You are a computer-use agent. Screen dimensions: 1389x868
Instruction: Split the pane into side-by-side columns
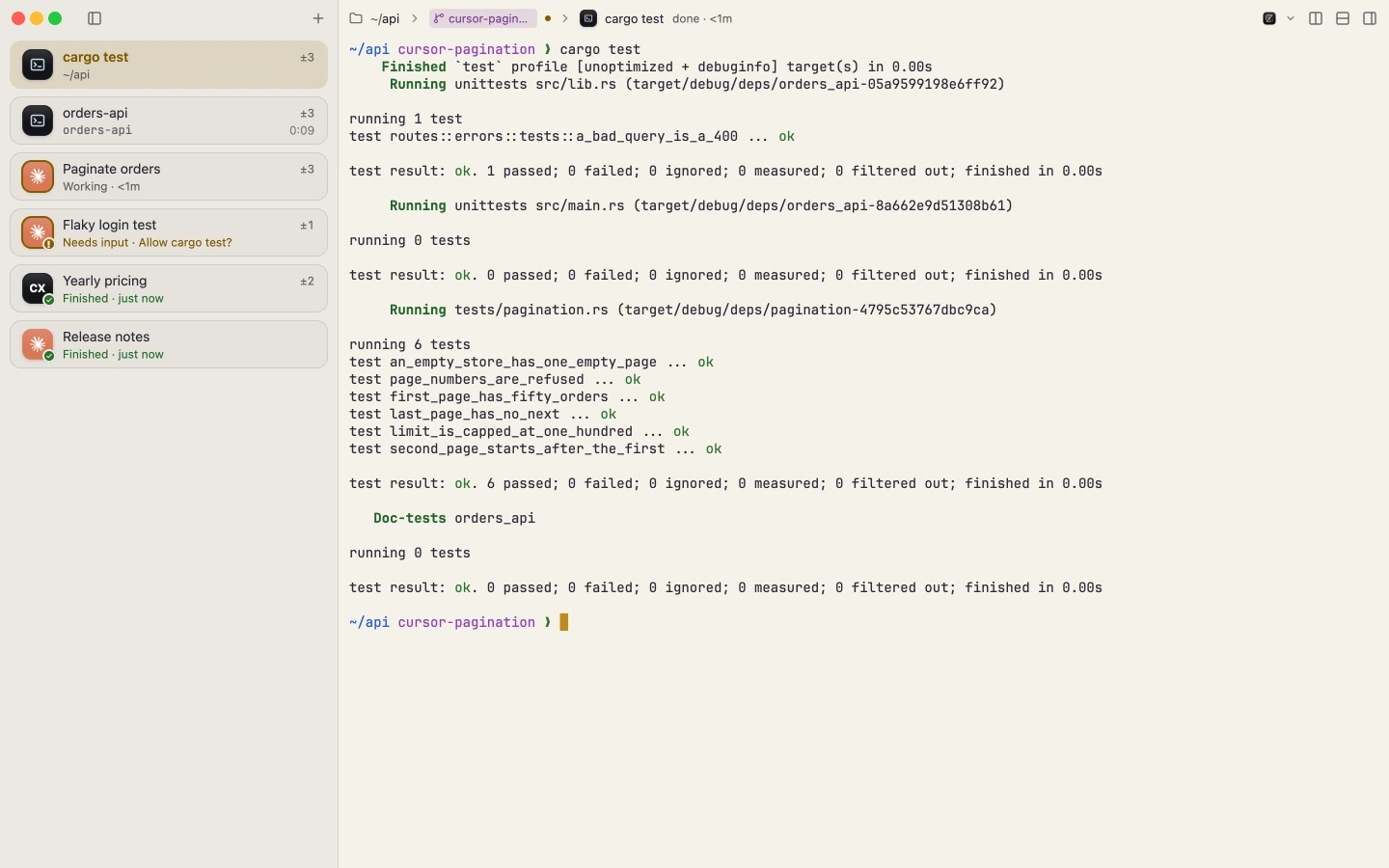tap(1316, 18)
